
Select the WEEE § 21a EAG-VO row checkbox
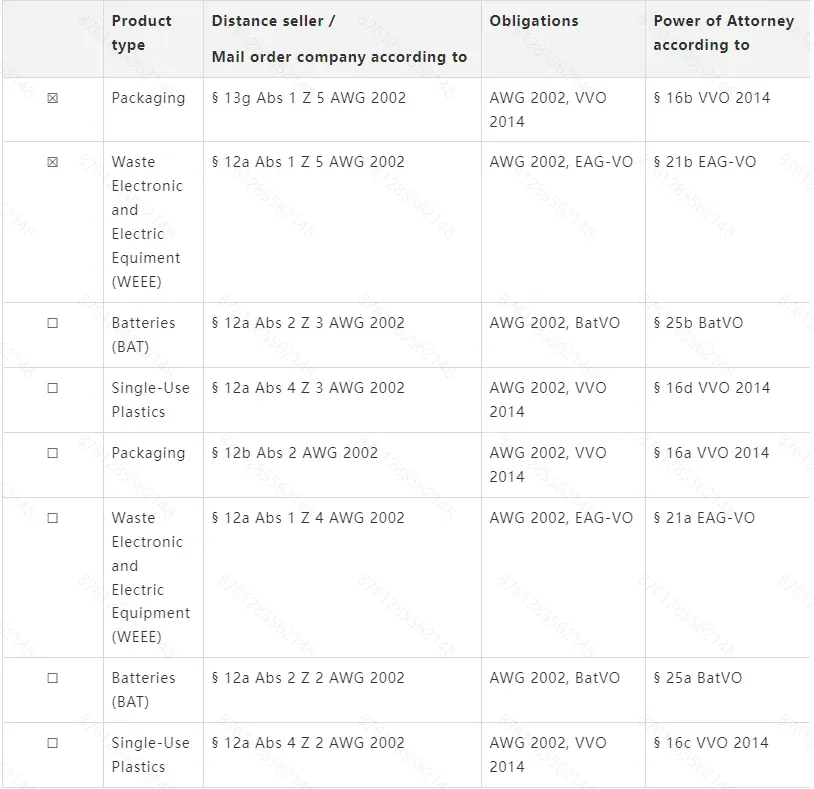[53, 518]
